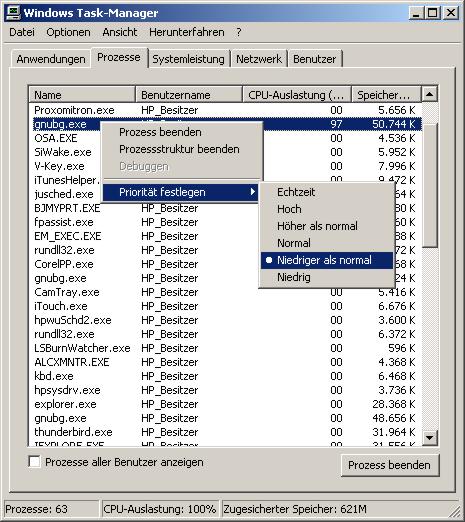Sort by the Benutzername column header
465x522 pixels.
tap(189, 95)
